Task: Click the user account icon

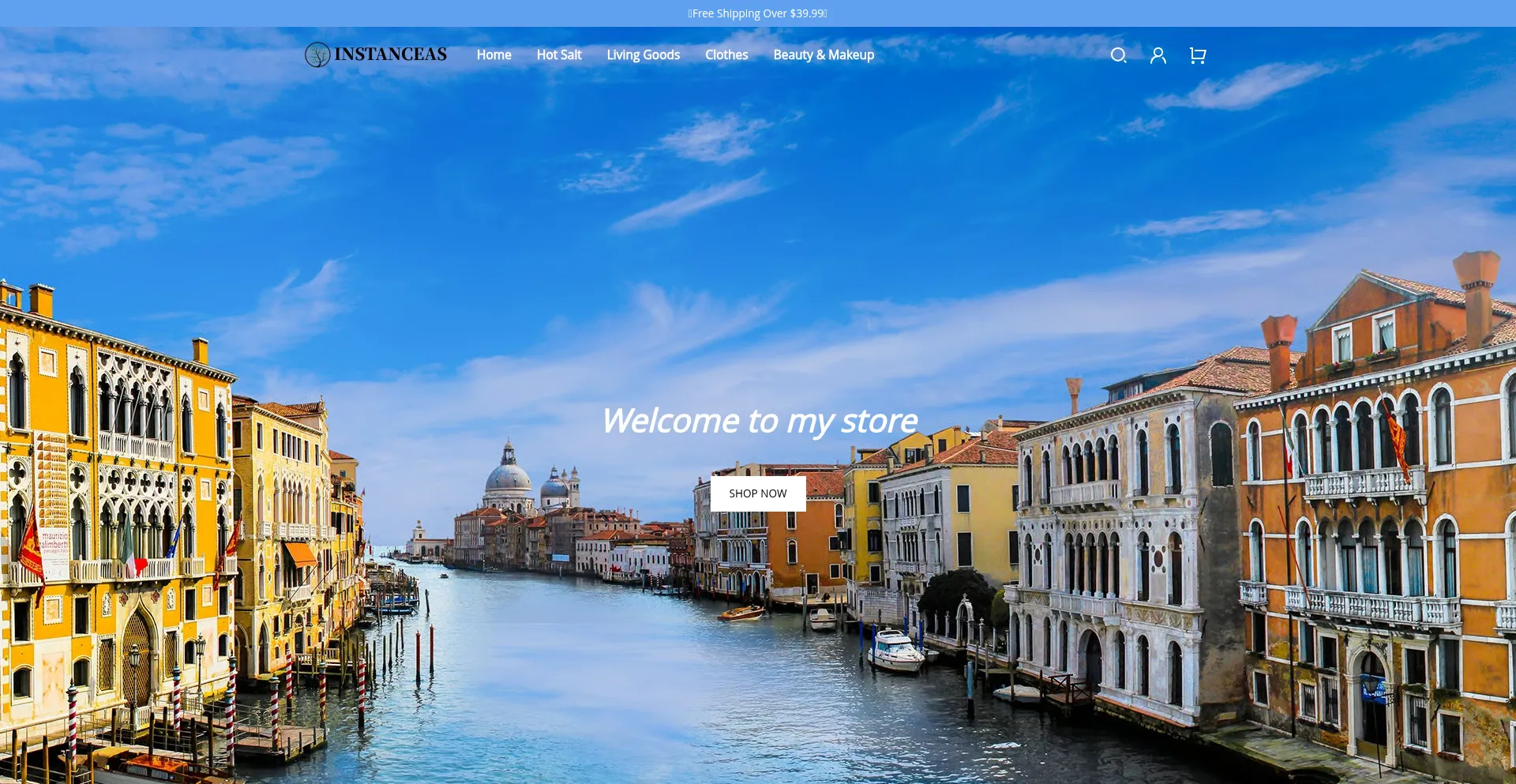Action: coord(1158,55)
